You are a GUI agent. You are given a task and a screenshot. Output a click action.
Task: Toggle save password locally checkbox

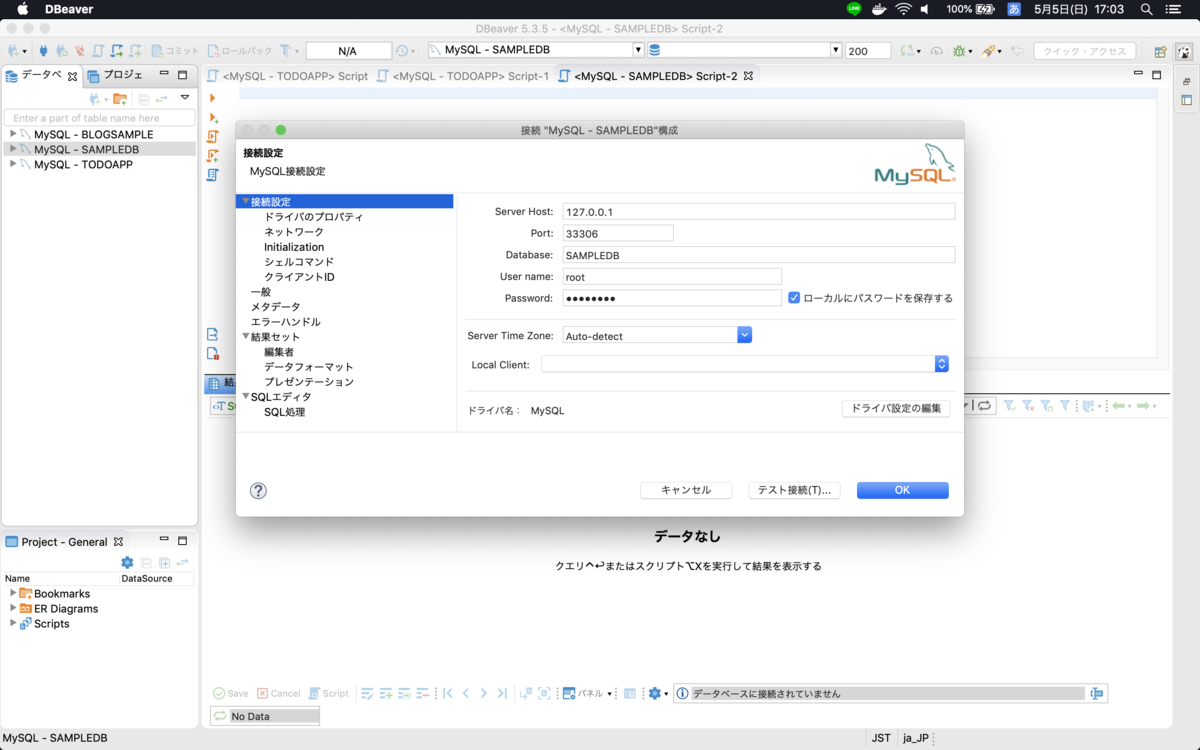(x=794, y=298)
